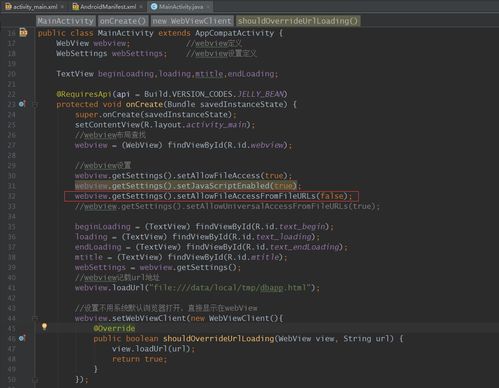Image resolution: width=499 pixels, height=388 pixels.
Task: Click the setAllowFileAccessFromFileURLs(false) line
Action: click(x=213, y=196)
